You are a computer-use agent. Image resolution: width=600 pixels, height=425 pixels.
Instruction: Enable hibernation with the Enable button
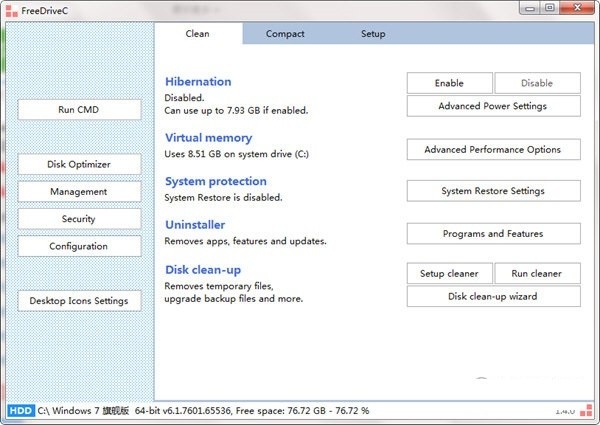point(449,83)
